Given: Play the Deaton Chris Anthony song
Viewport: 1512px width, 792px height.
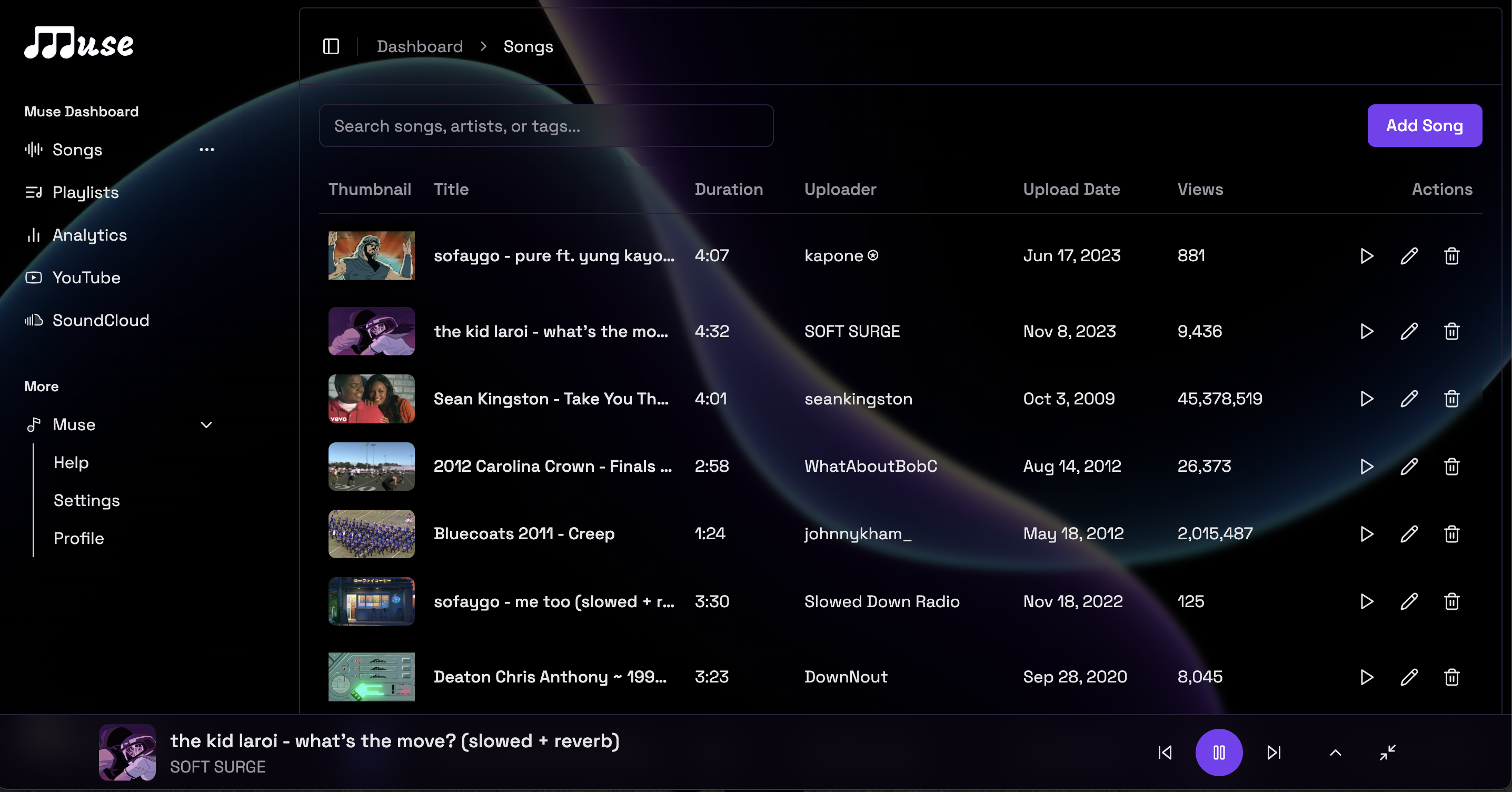Looking at the screenshot, I should 1367,677.
